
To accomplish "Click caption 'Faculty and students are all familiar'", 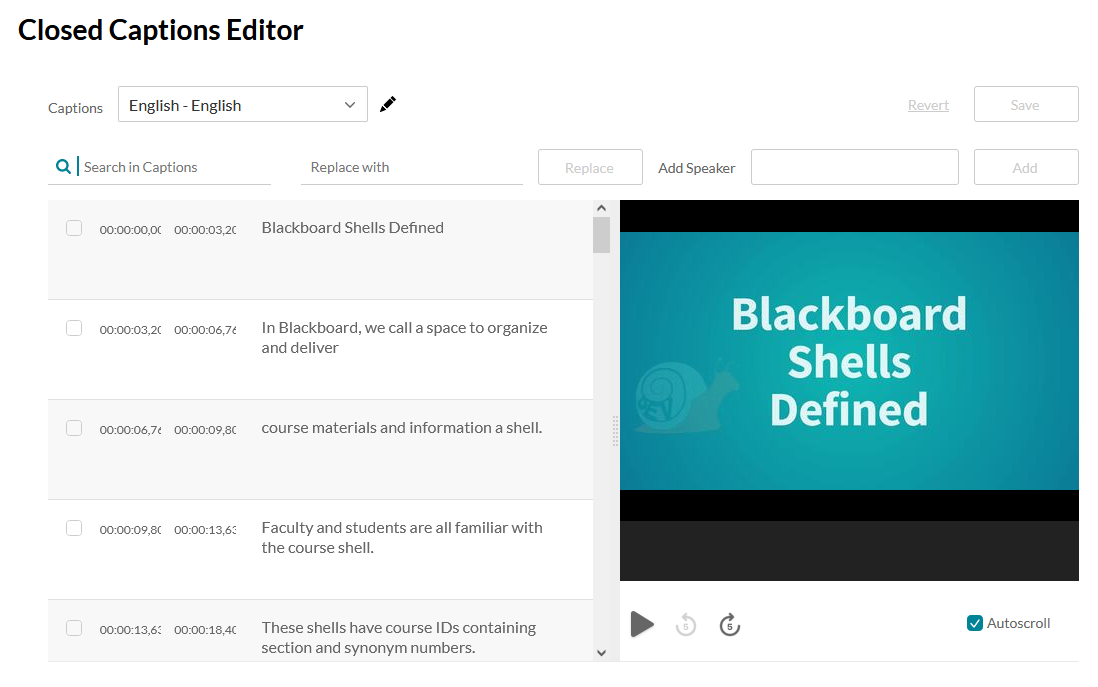I will coord(401,538).
